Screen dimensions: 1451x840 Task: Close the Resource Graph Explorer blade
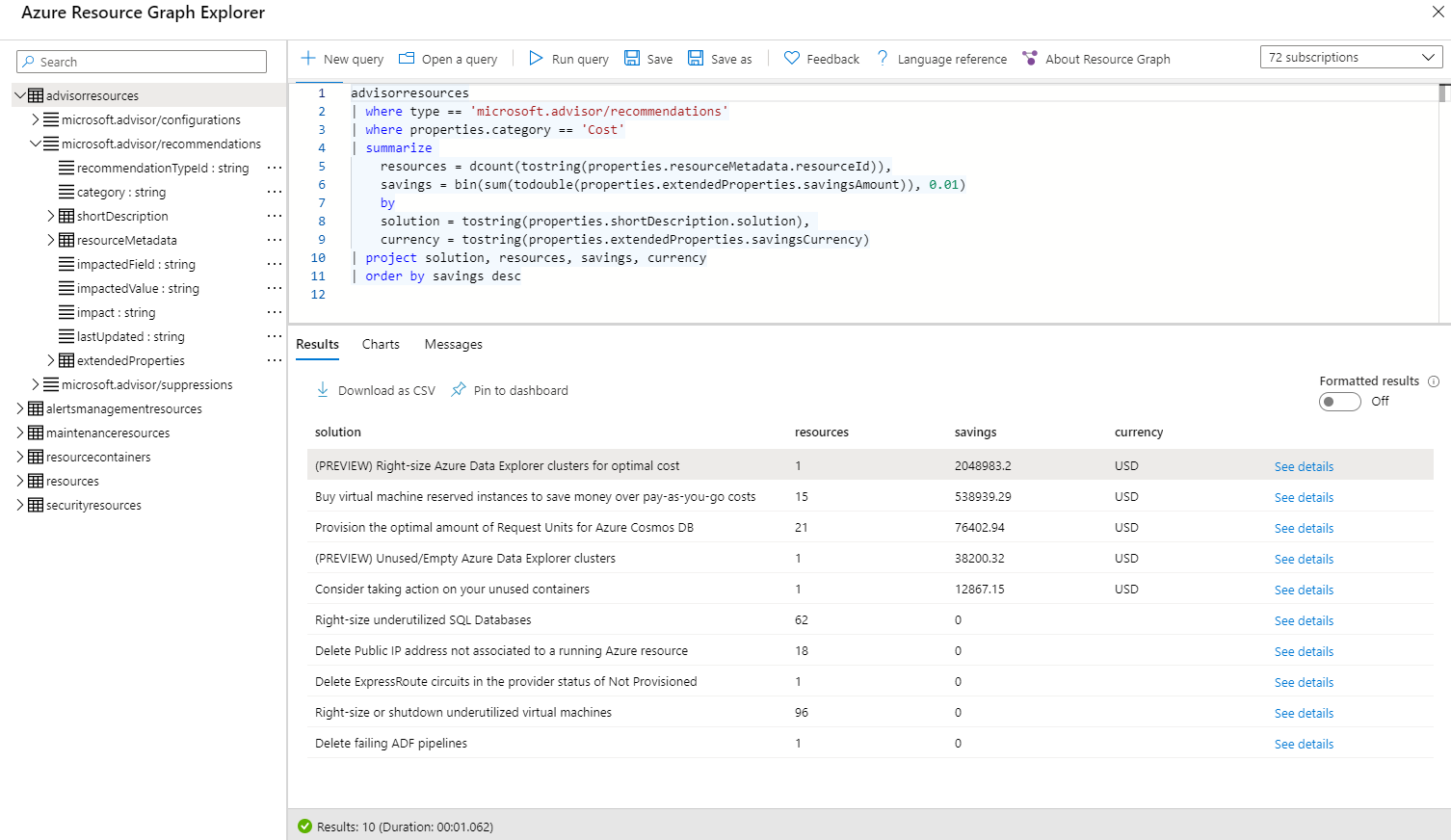(x=1438, y=13)
